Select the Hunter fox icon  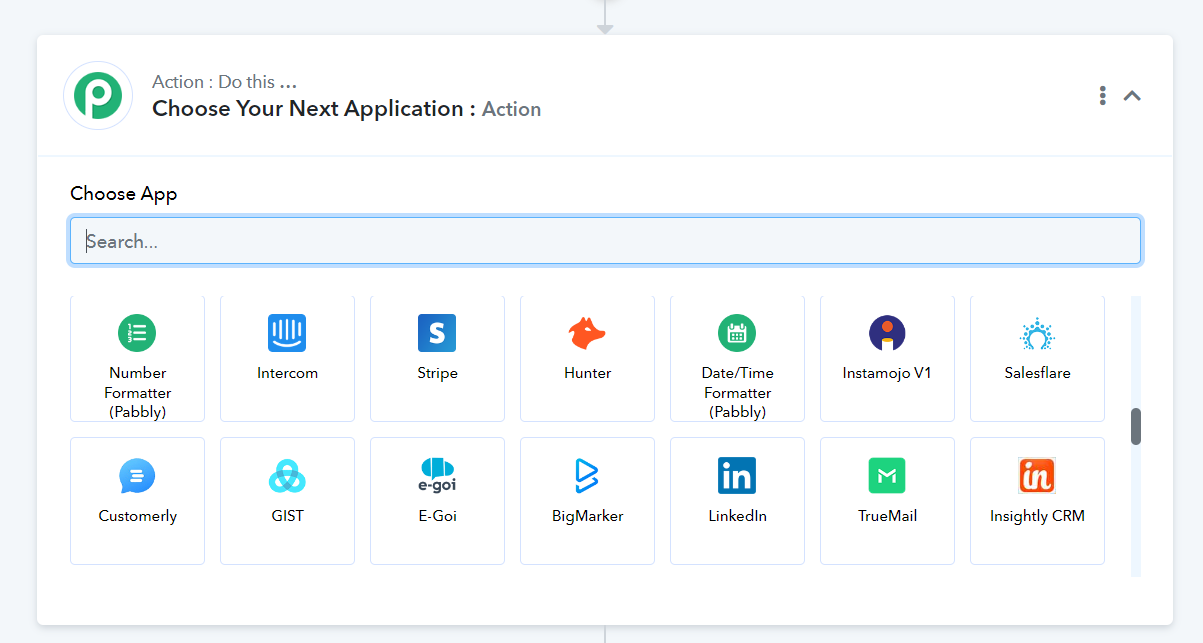click(x=587, y=333)
